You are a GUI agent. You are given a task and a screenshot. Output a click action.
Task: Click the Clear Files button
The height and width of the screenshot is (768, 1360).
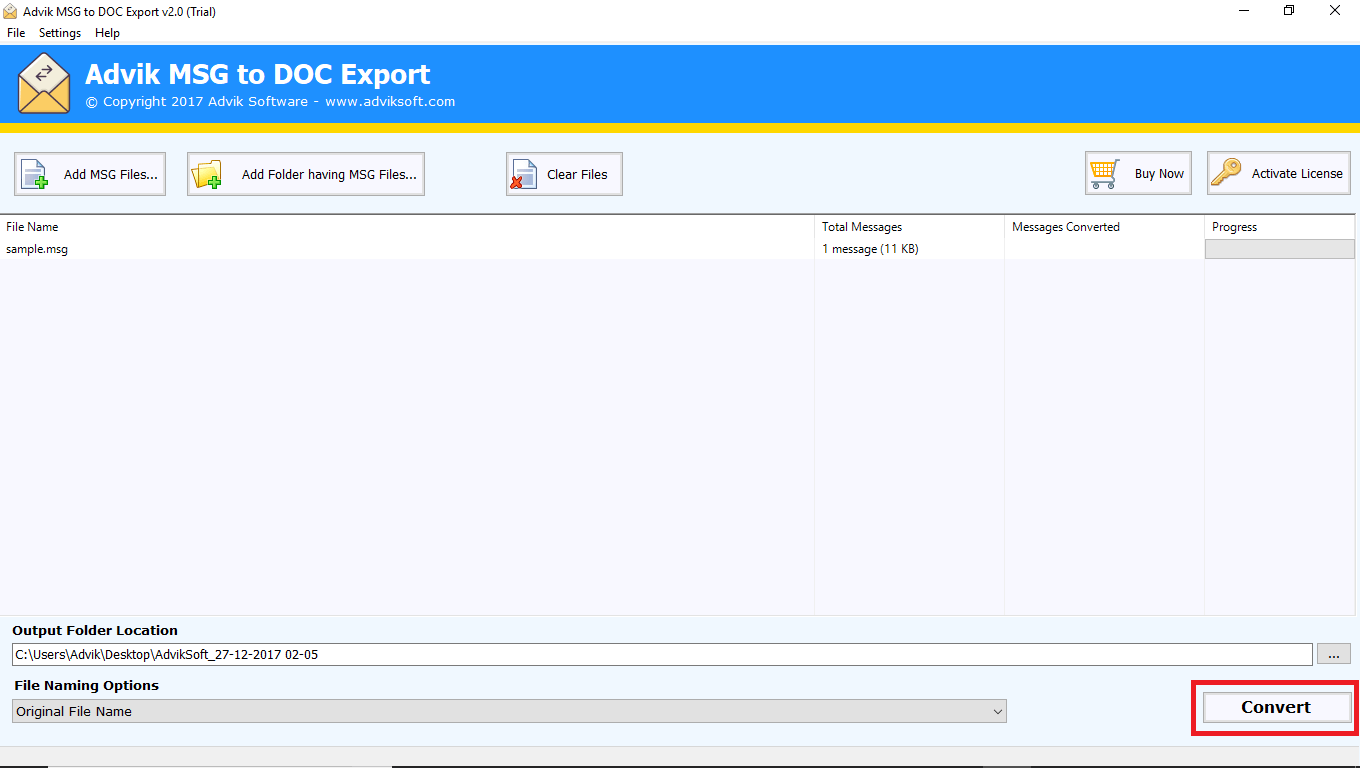(564, 174)
